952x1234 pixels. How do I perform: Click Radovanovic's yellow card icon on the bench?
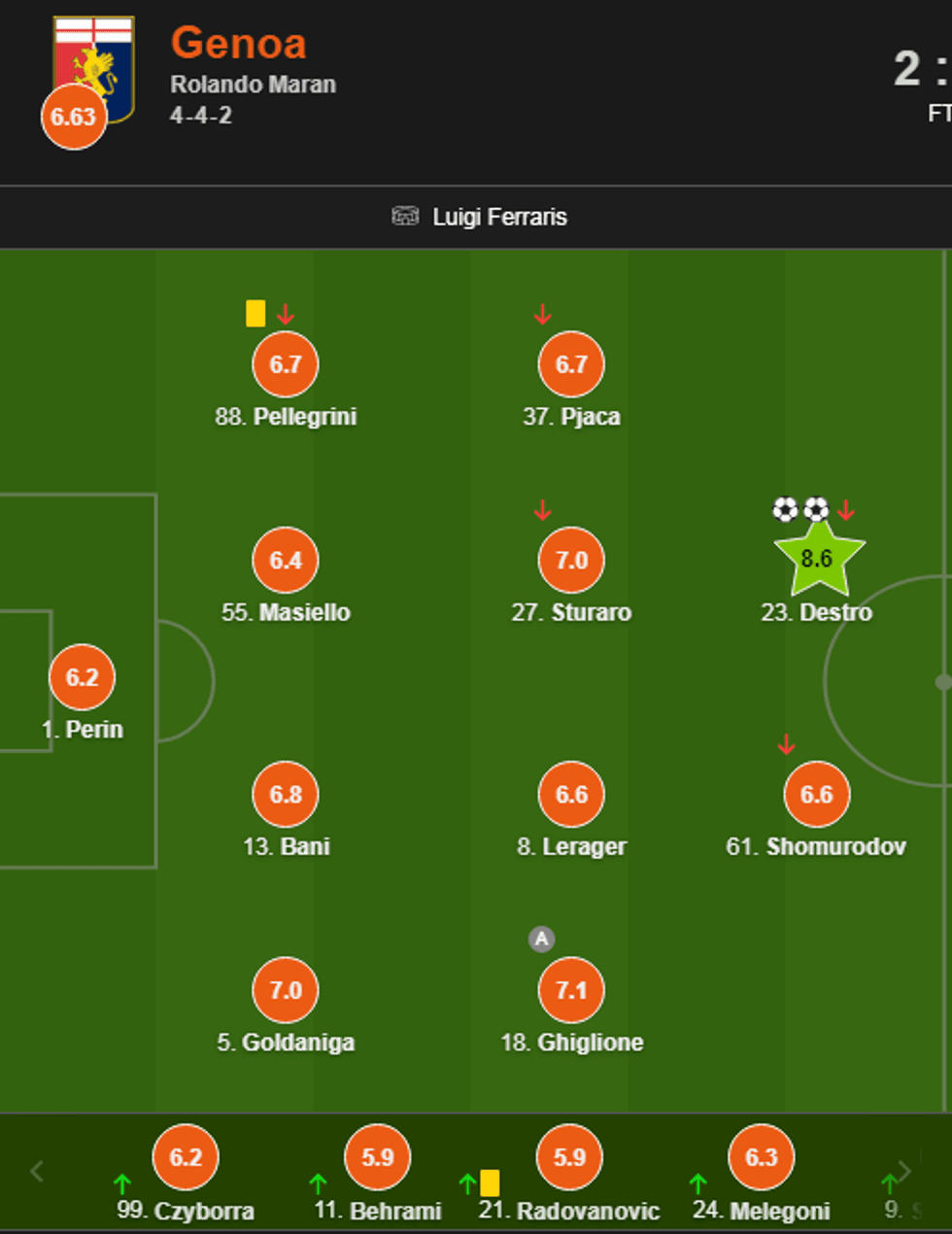pyautogui.click(x=490, y=1183)
